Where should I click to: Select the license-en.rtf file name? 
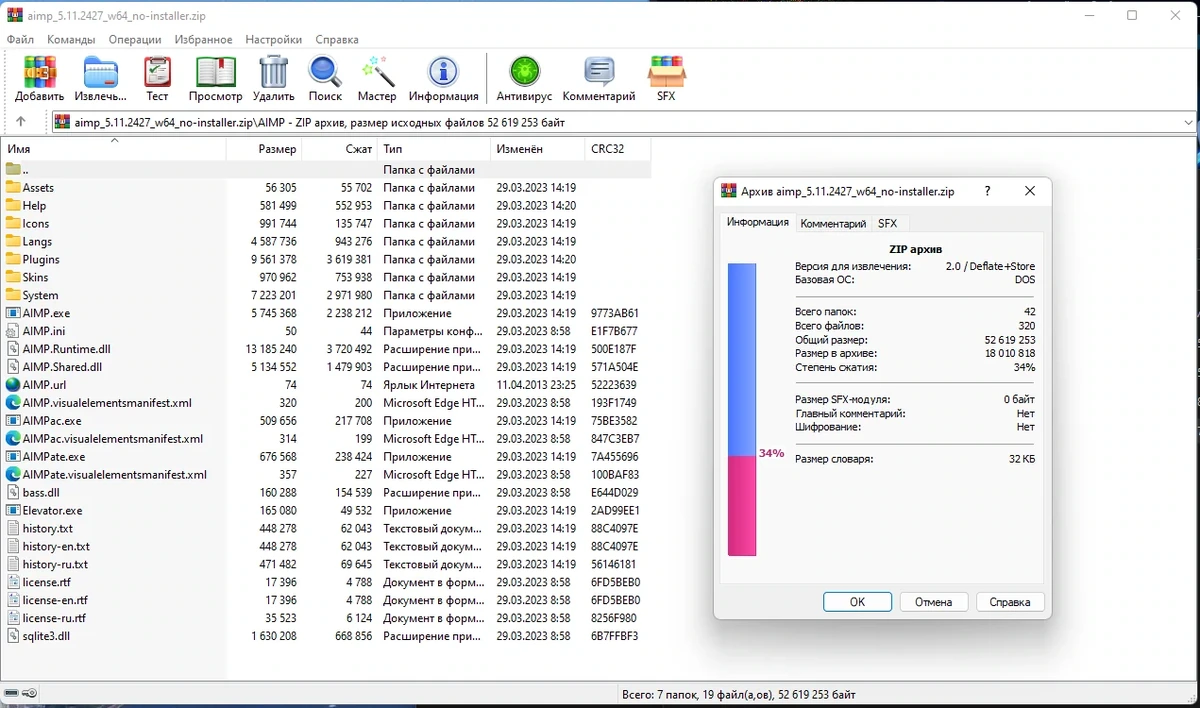point(56,600)
